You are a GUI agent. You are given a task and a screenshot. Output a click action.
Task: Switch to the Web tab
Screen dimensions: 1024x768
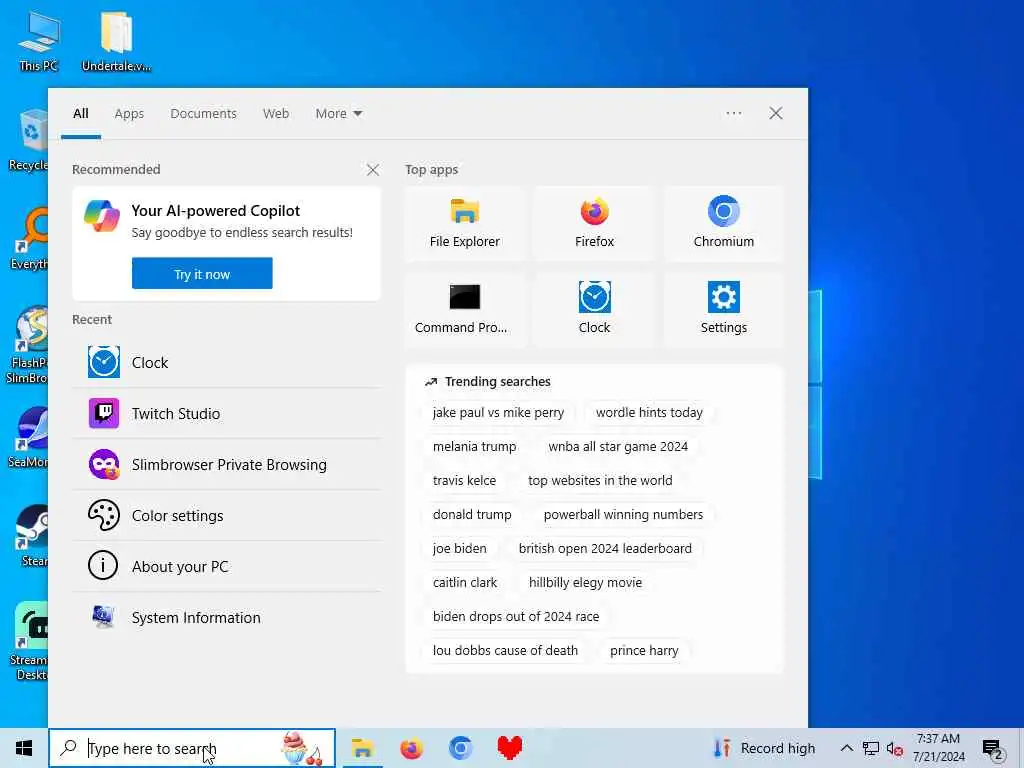tap(276, 114)
